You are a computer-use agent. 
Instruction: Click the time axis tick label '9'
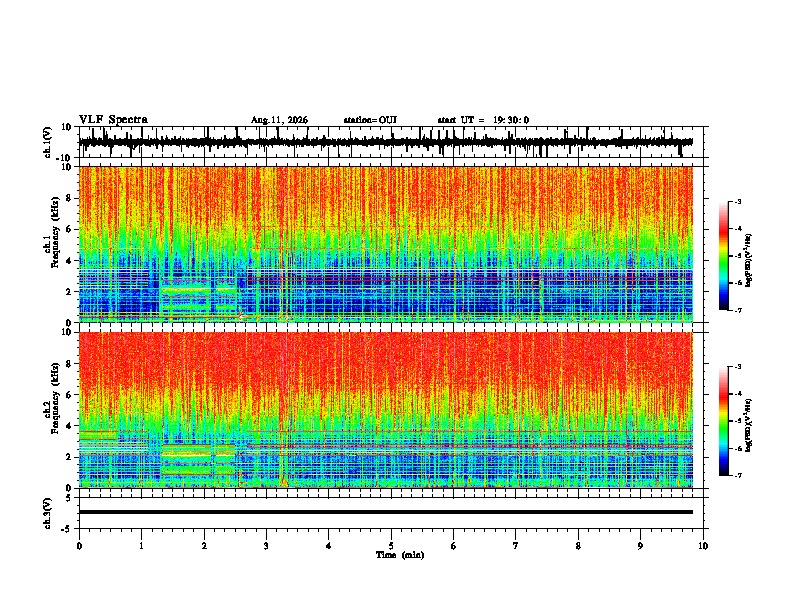coord(640,546)
